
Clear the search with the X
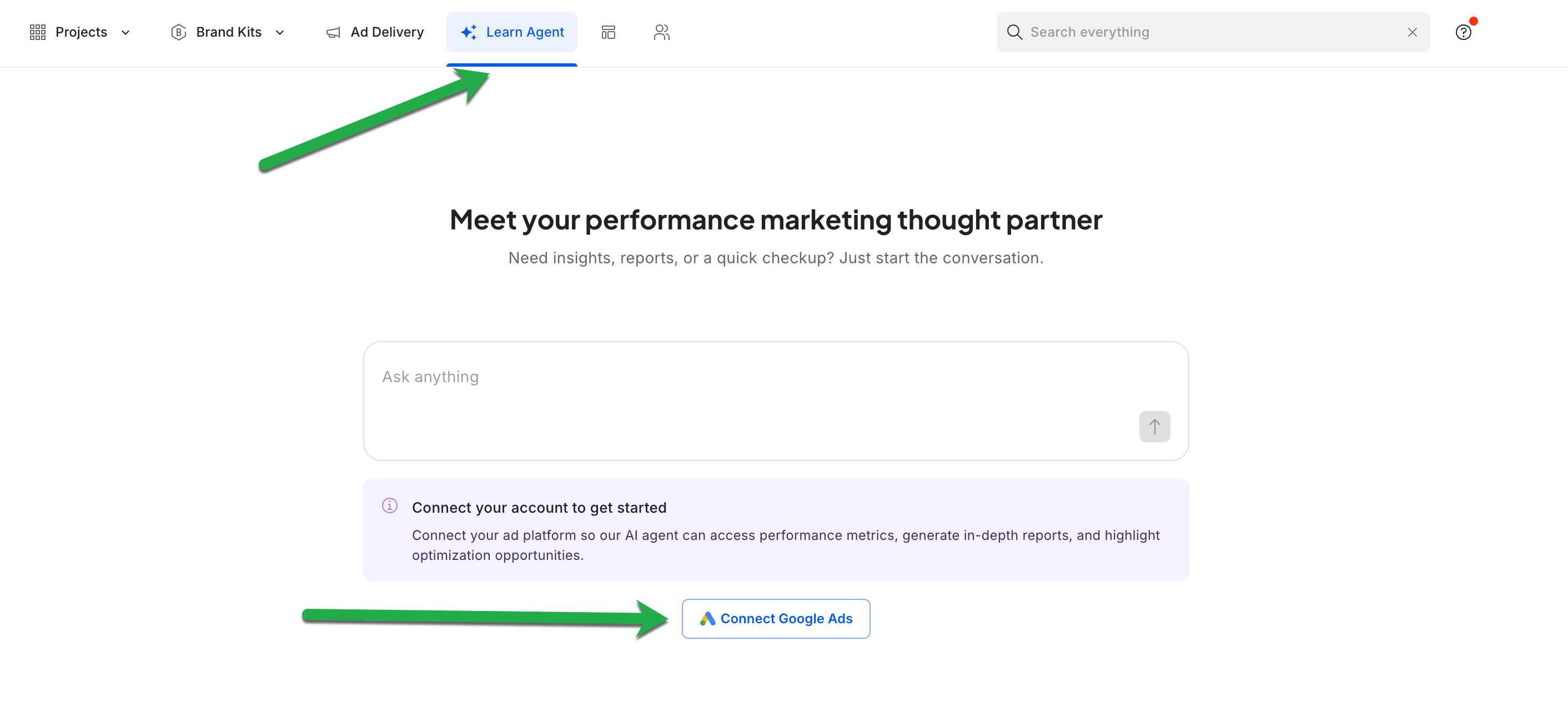1412,32
